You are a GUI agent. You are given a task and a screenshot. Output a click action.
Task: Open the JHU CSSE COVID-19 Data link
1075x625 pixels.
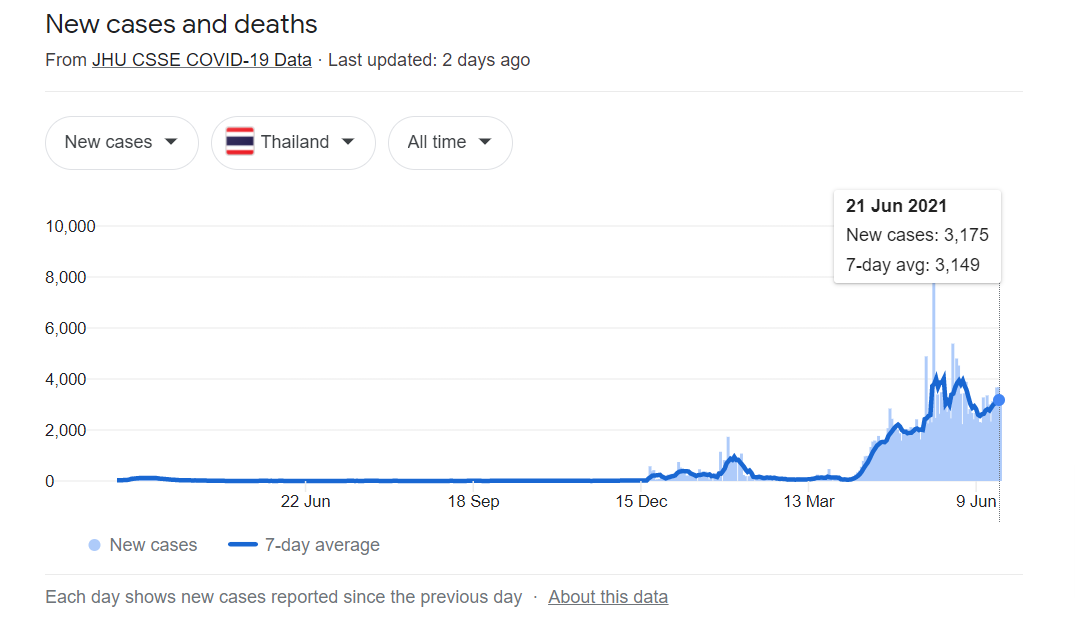coord(202,60)
